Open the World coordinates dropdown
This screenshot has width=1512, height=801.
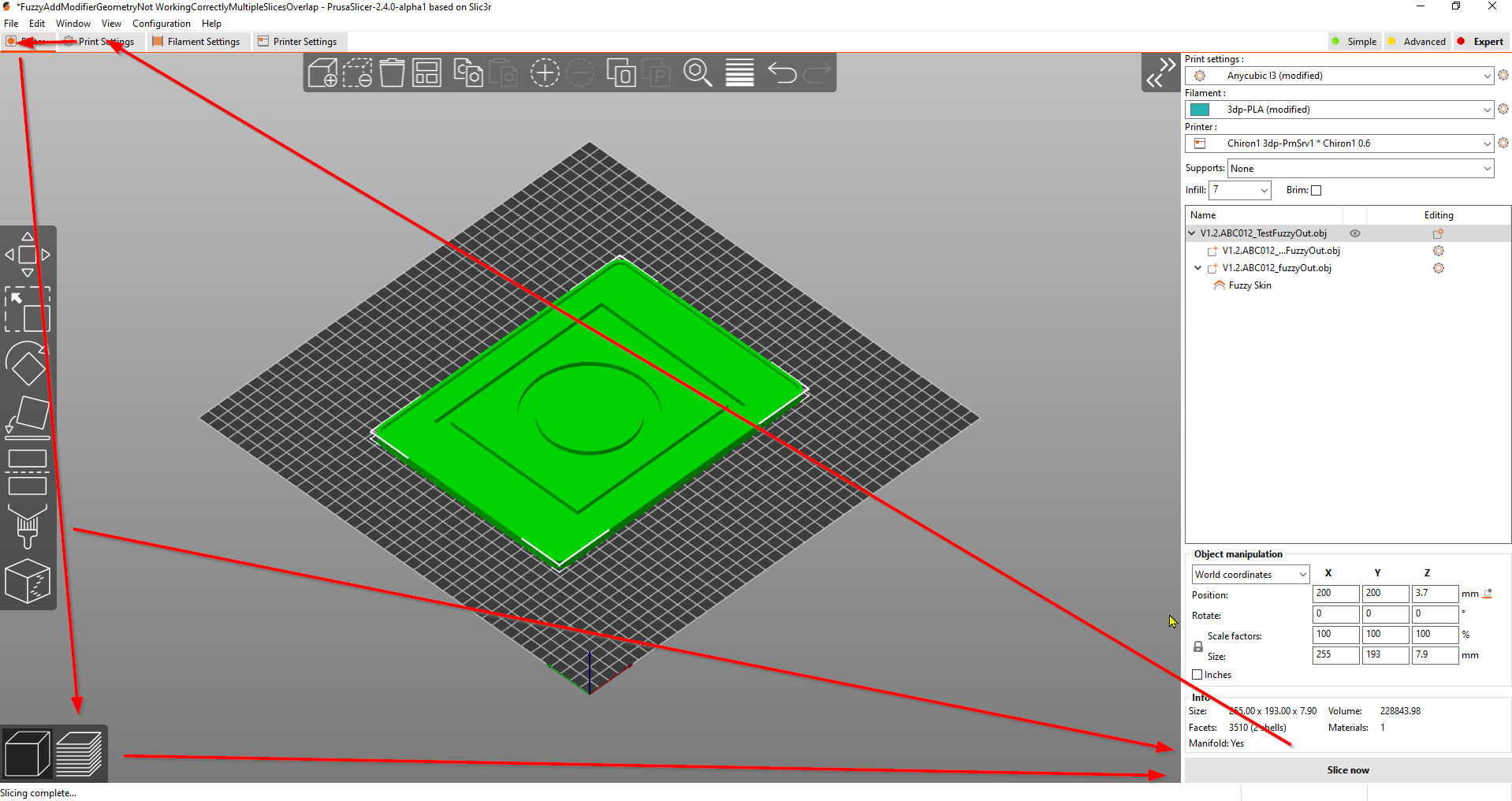click(x=1250, y=575)
